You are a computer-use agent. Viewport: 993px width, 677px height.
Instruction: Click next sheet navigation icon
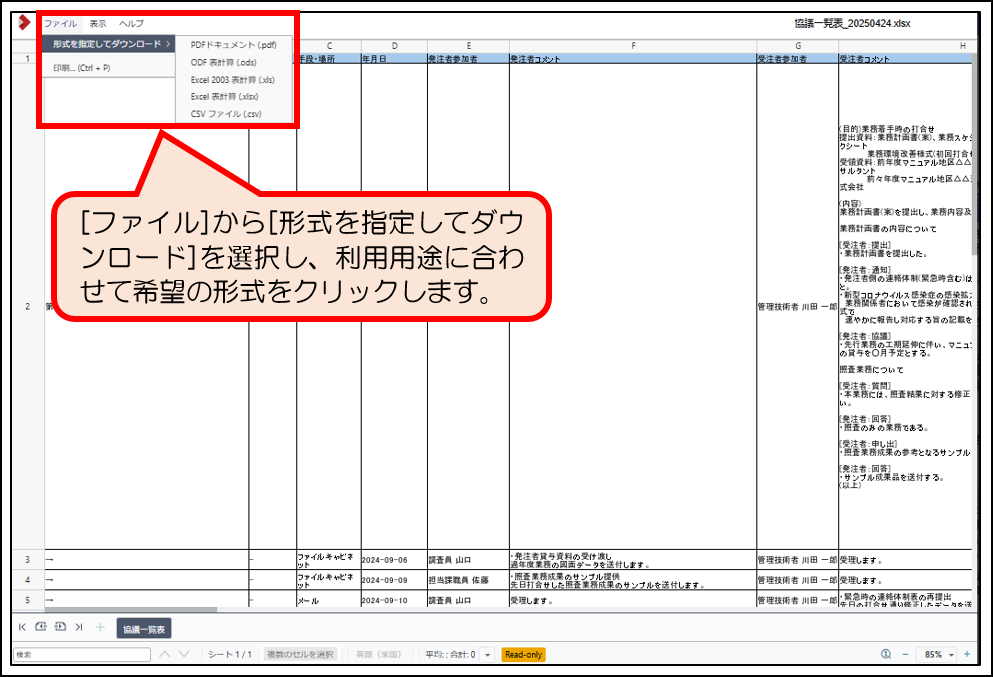[60, 627]
